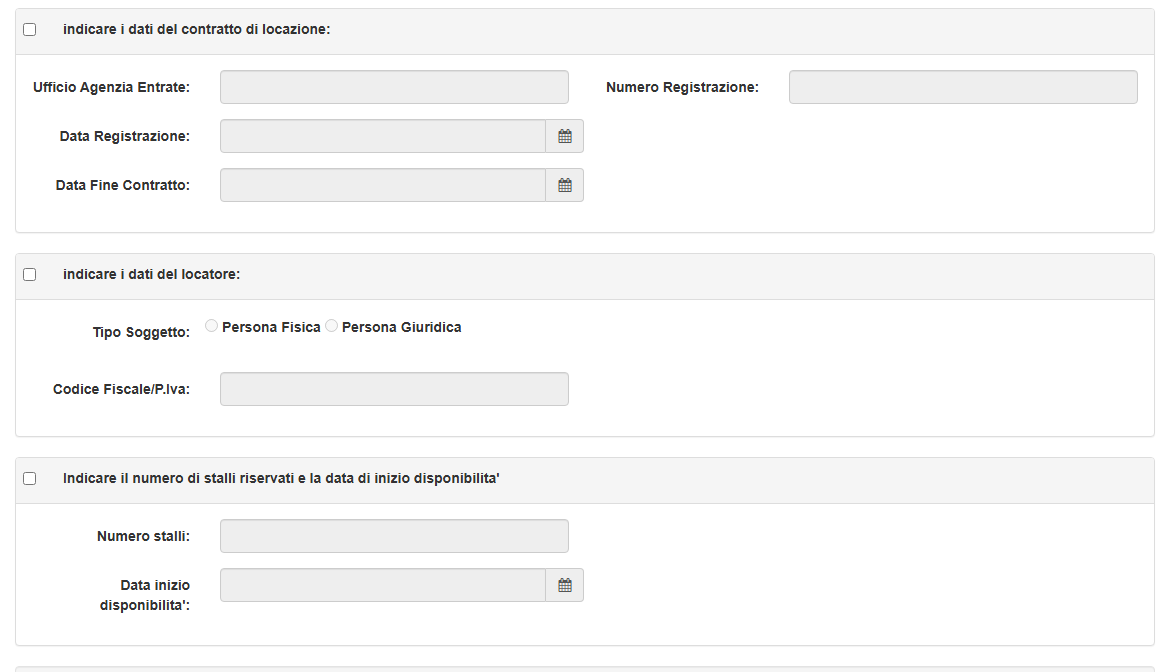Viewport: 1163px width, 672px height.
Task: Click the Data Registrazione date field
Action: 382,136
